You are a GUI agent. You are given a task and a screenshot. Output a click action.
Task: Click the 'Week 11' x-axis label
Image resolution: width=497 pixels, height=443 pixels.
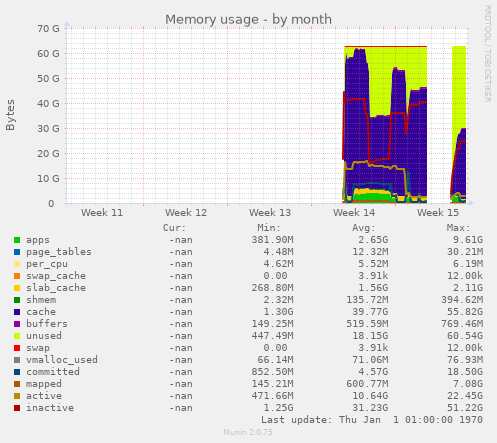(x=102, y=213)
